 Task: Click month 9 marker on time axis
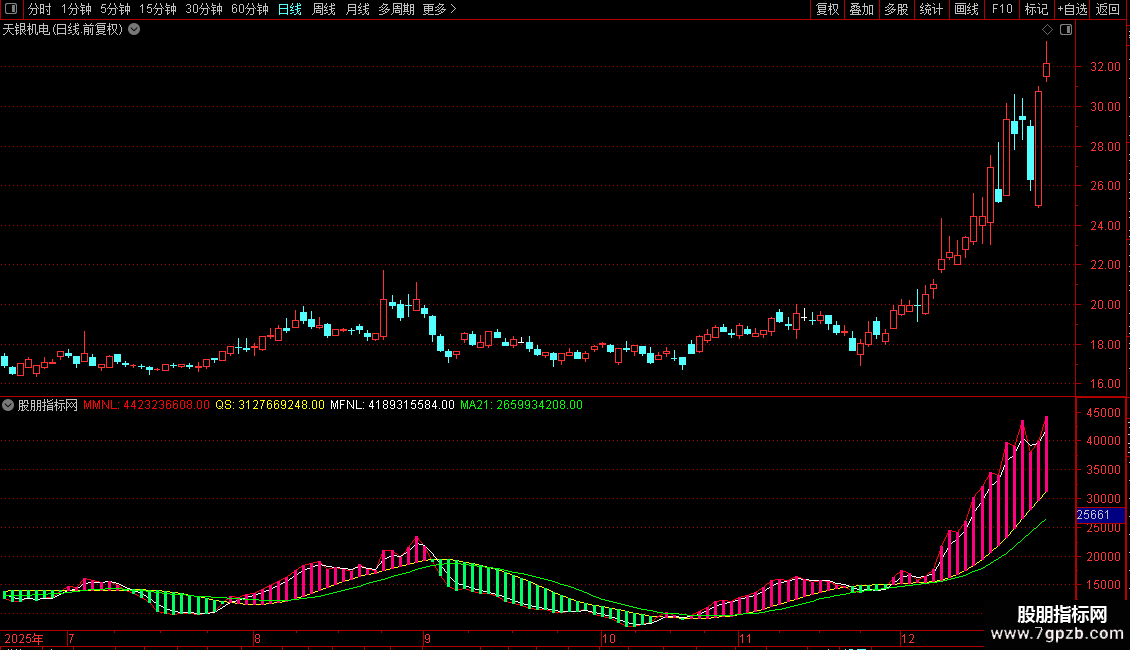tap(427, 638)
